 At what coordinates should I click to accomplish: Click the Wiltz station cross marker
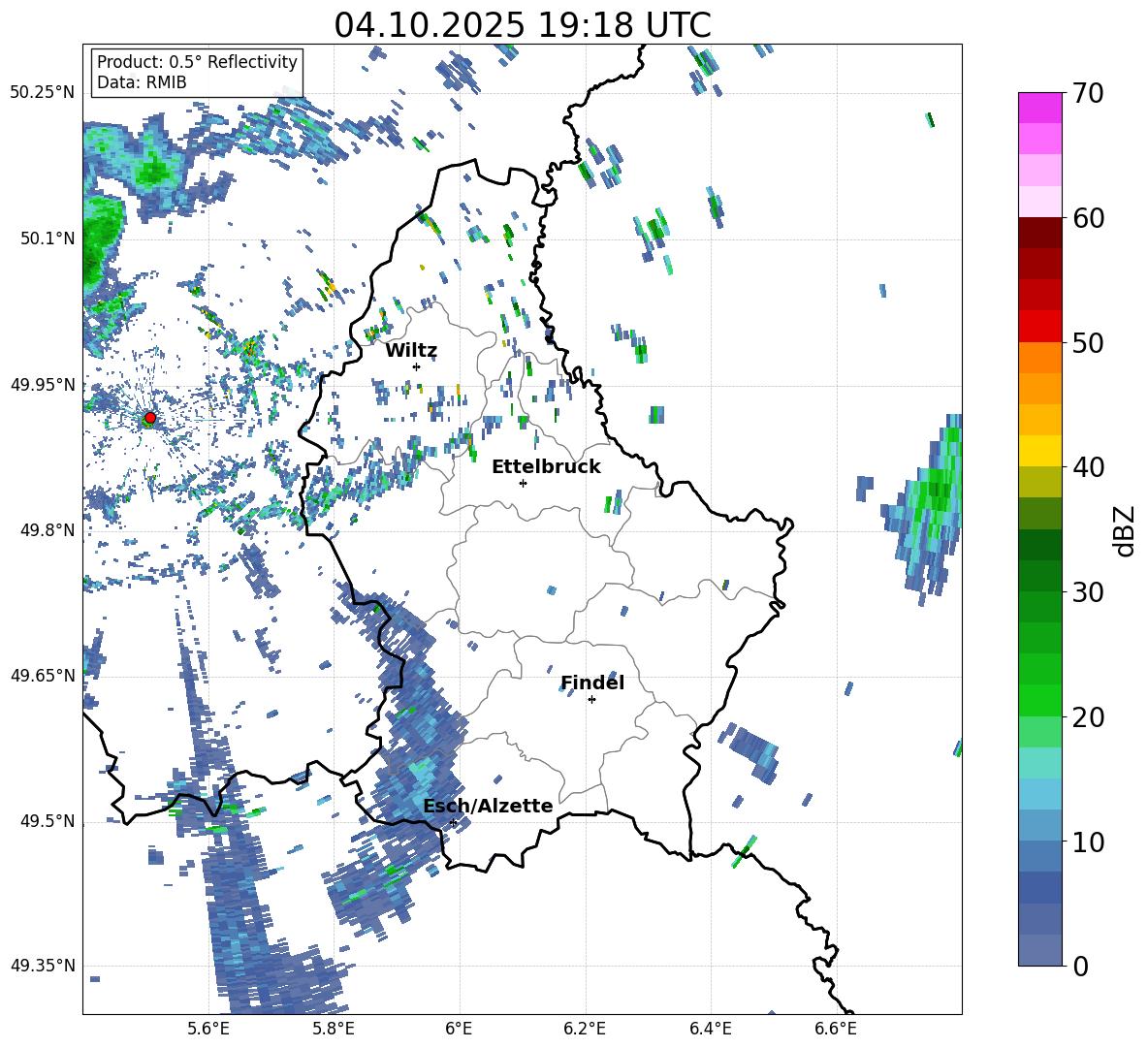tap(416, 366)
